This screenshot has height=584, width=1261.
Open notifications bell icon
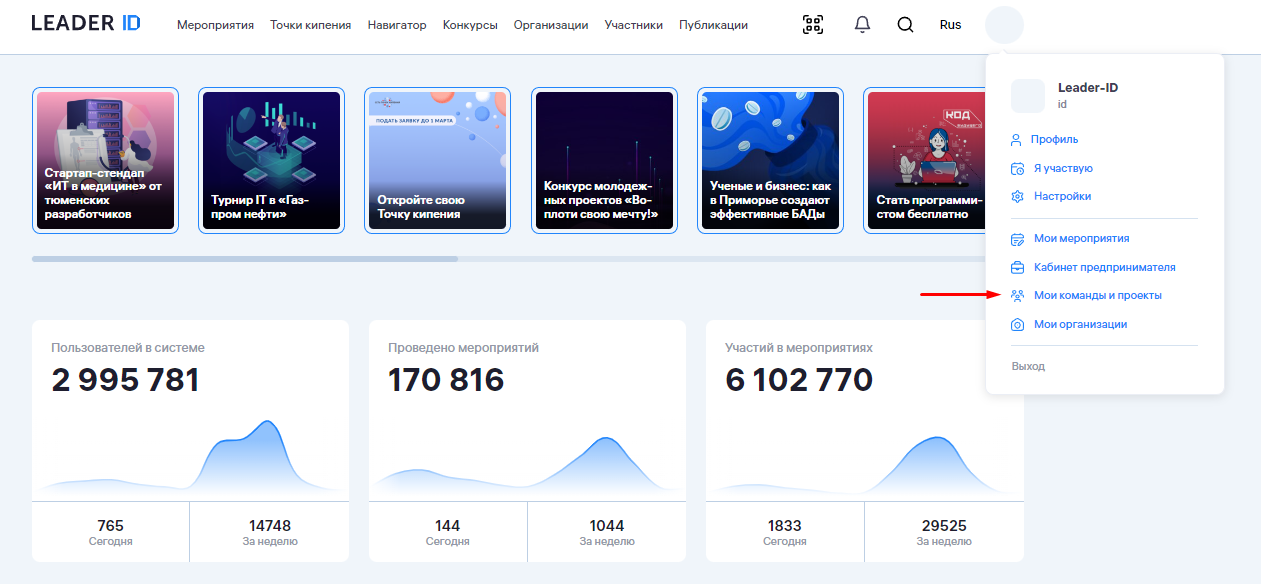pyautogui.click(x=862, y=25)
